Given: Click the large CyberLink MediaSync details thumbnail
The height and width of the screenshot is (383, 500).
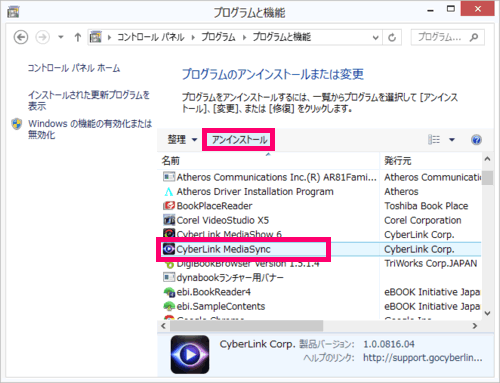Looking at the screenshot, I should 190,354.
